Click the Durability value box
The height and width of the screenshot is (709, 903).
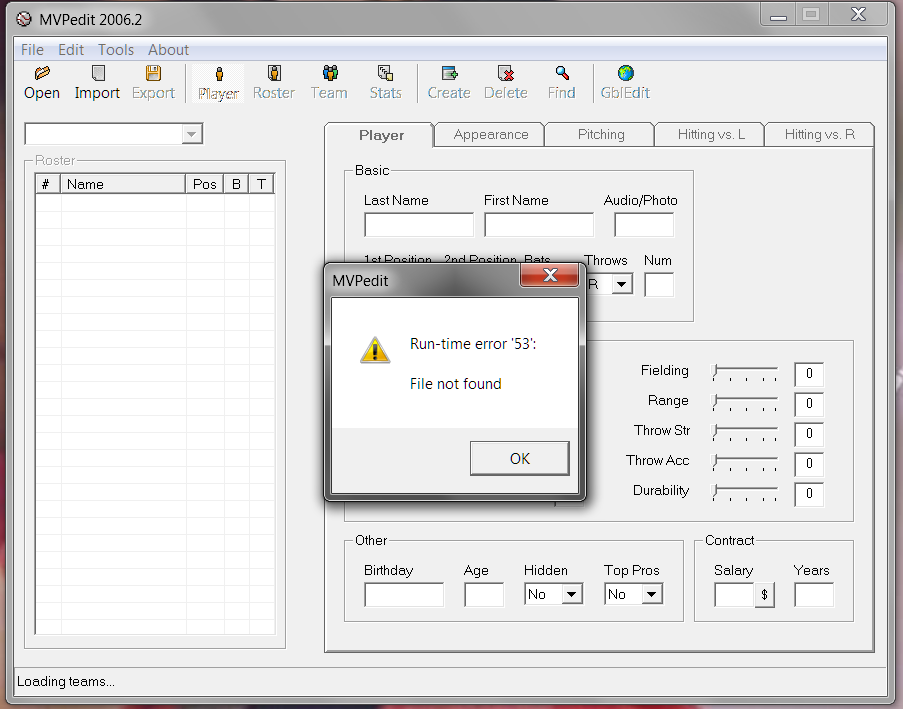(809, 494)
